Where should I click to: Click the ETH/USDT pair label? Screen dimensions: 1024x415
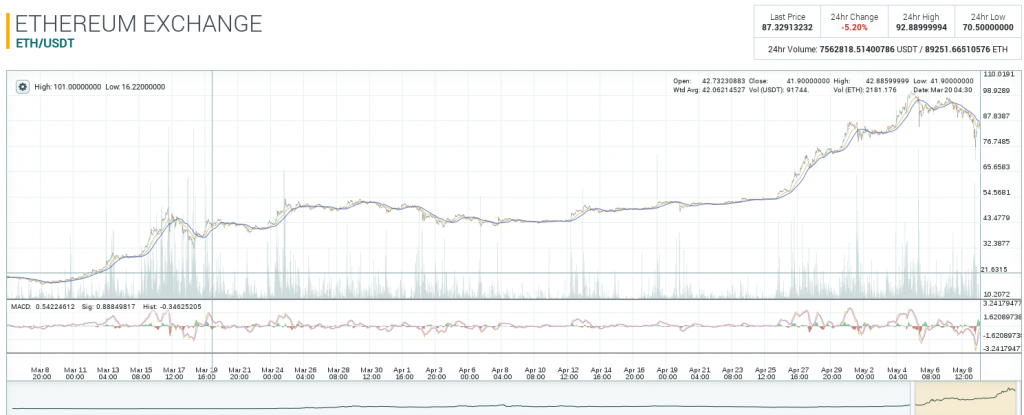[x=45, y=43]
